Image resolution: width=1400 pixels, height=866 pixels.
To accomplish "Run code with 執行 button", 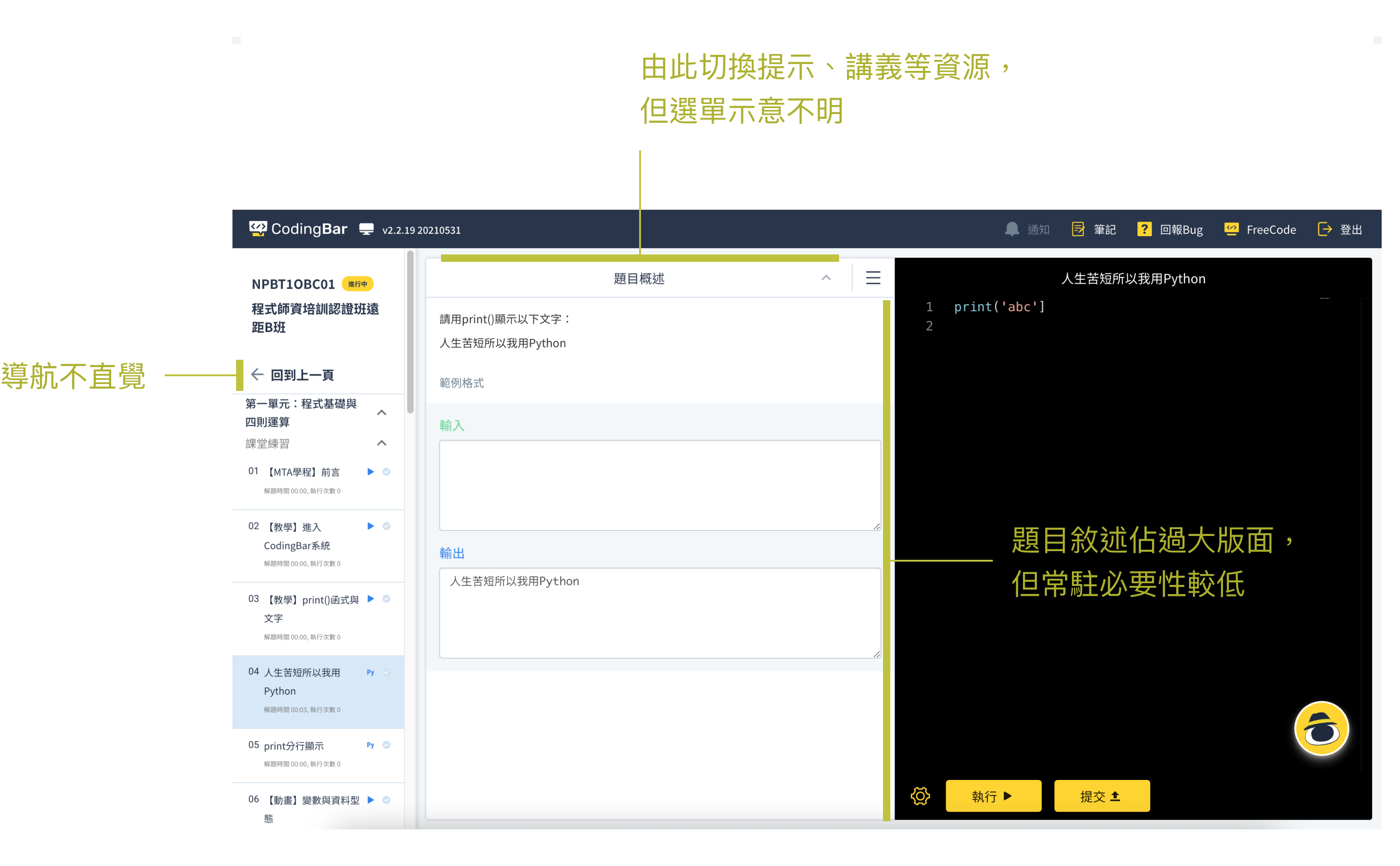I will (993, 796).
